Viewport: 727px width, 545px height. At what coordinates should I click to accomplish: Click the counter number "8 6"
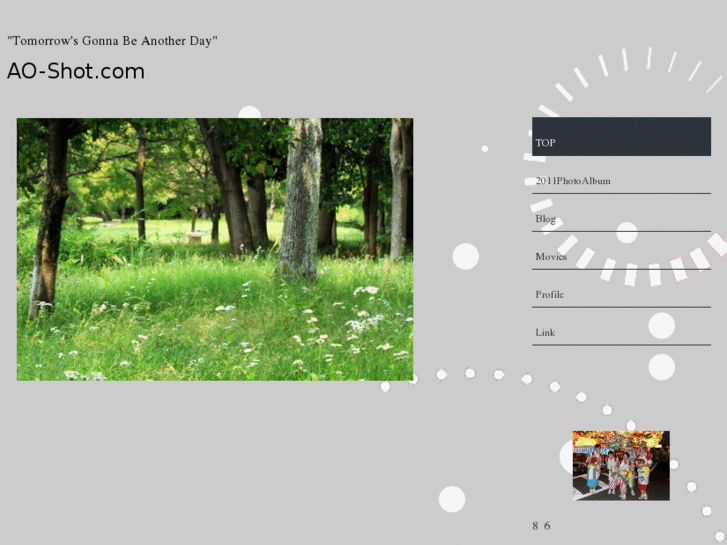(x=541, y=526)
